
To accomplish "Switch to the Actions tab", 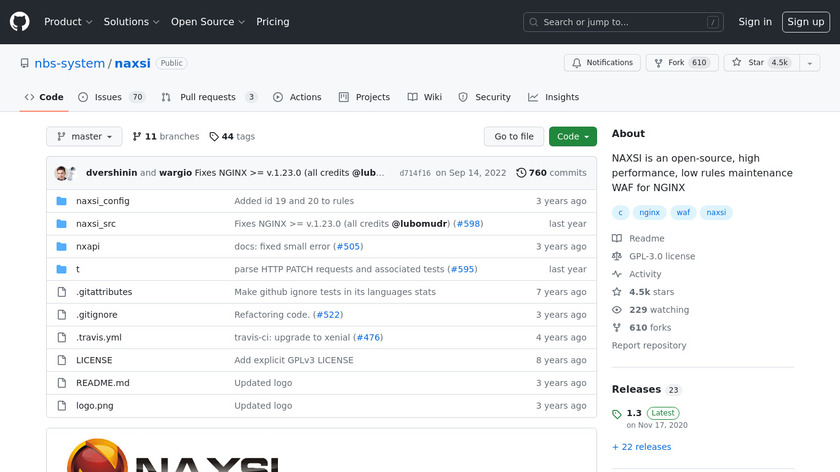I will coord(297,97).
